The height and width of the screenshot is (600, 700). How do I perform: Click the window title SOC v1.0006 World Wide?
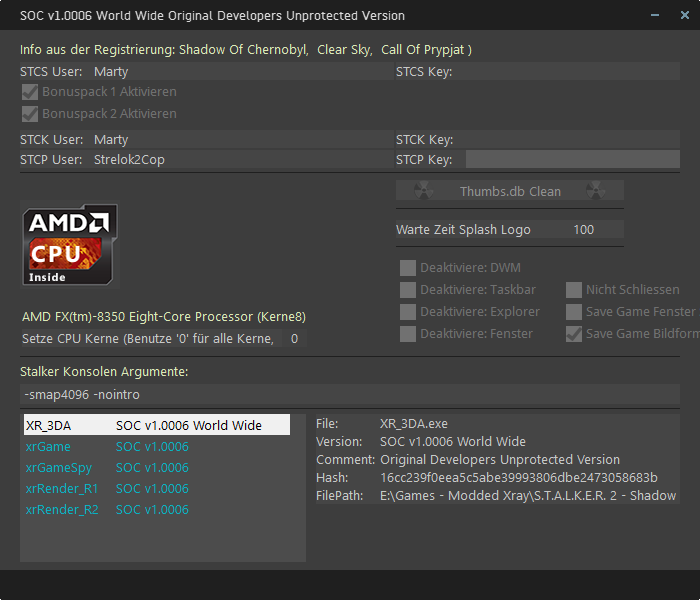point(212,16)
